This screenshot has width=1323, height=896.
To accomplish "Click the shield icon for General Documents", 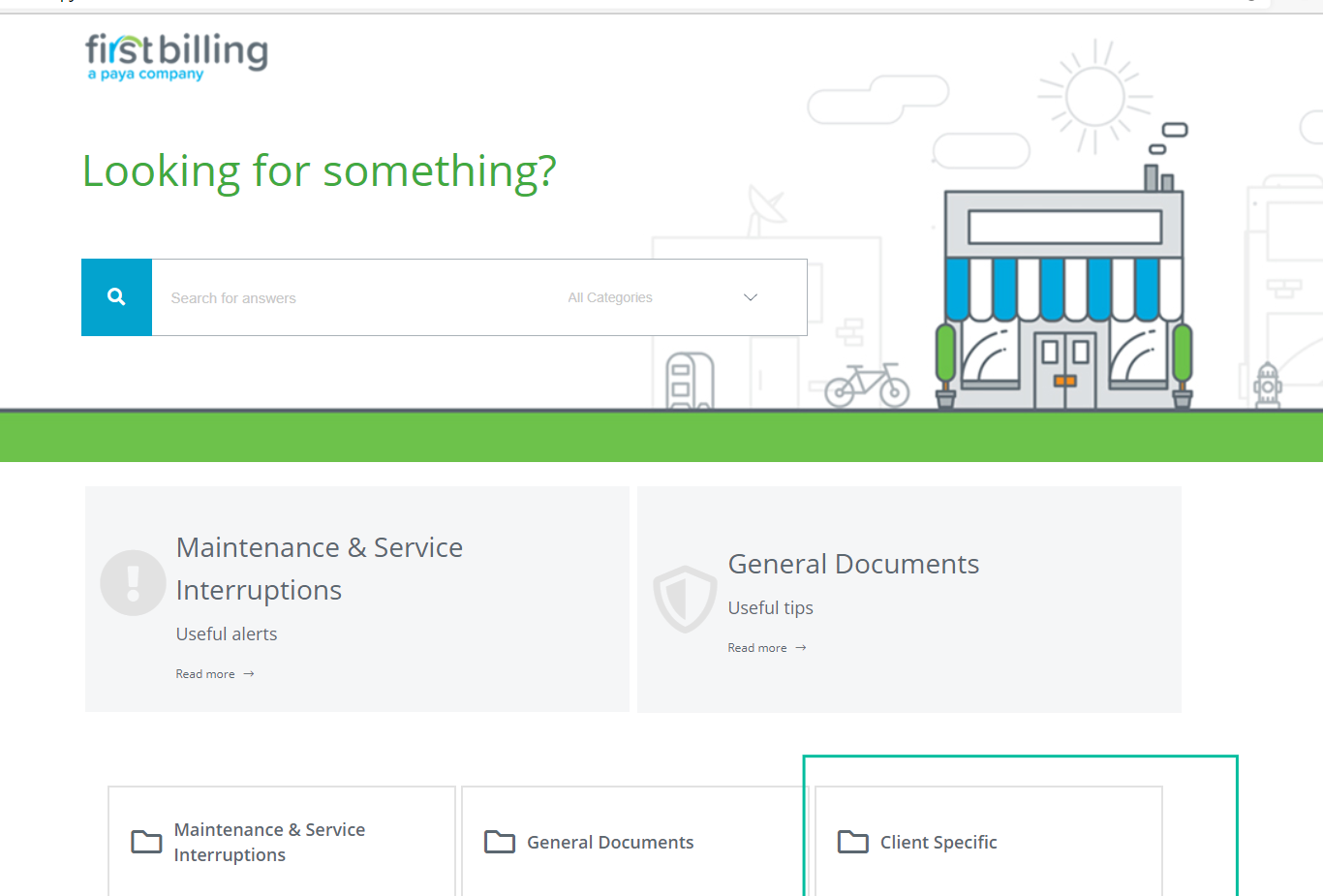I will pyautogui.click(x=685, y=599).
